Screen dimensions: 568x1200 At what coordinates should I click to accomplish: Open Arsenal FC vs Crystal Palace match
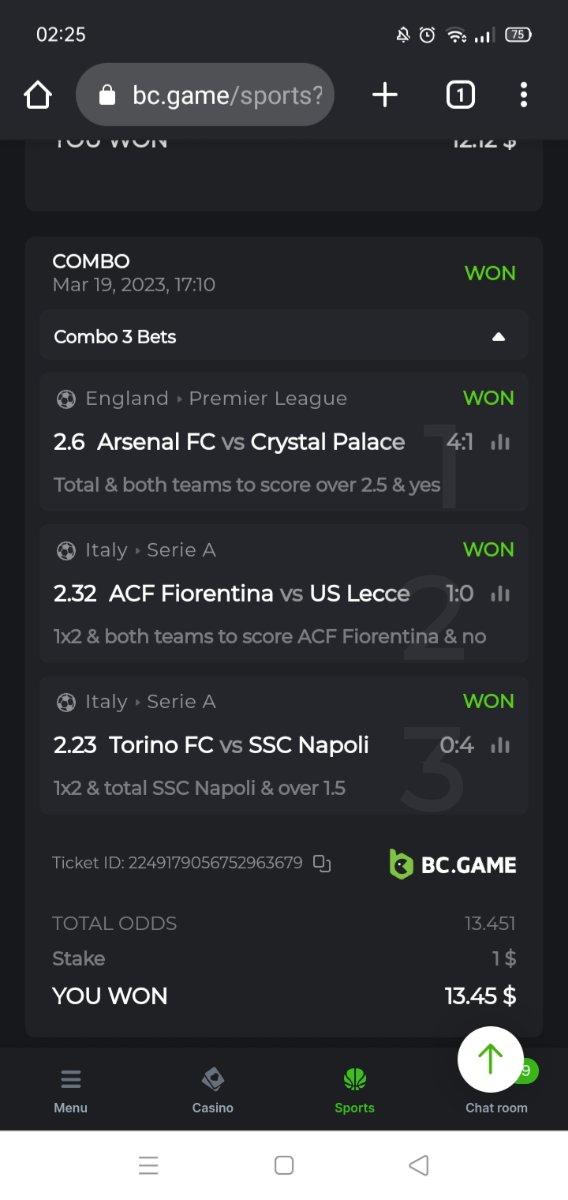pyautogui.click(x=229, y=442)
